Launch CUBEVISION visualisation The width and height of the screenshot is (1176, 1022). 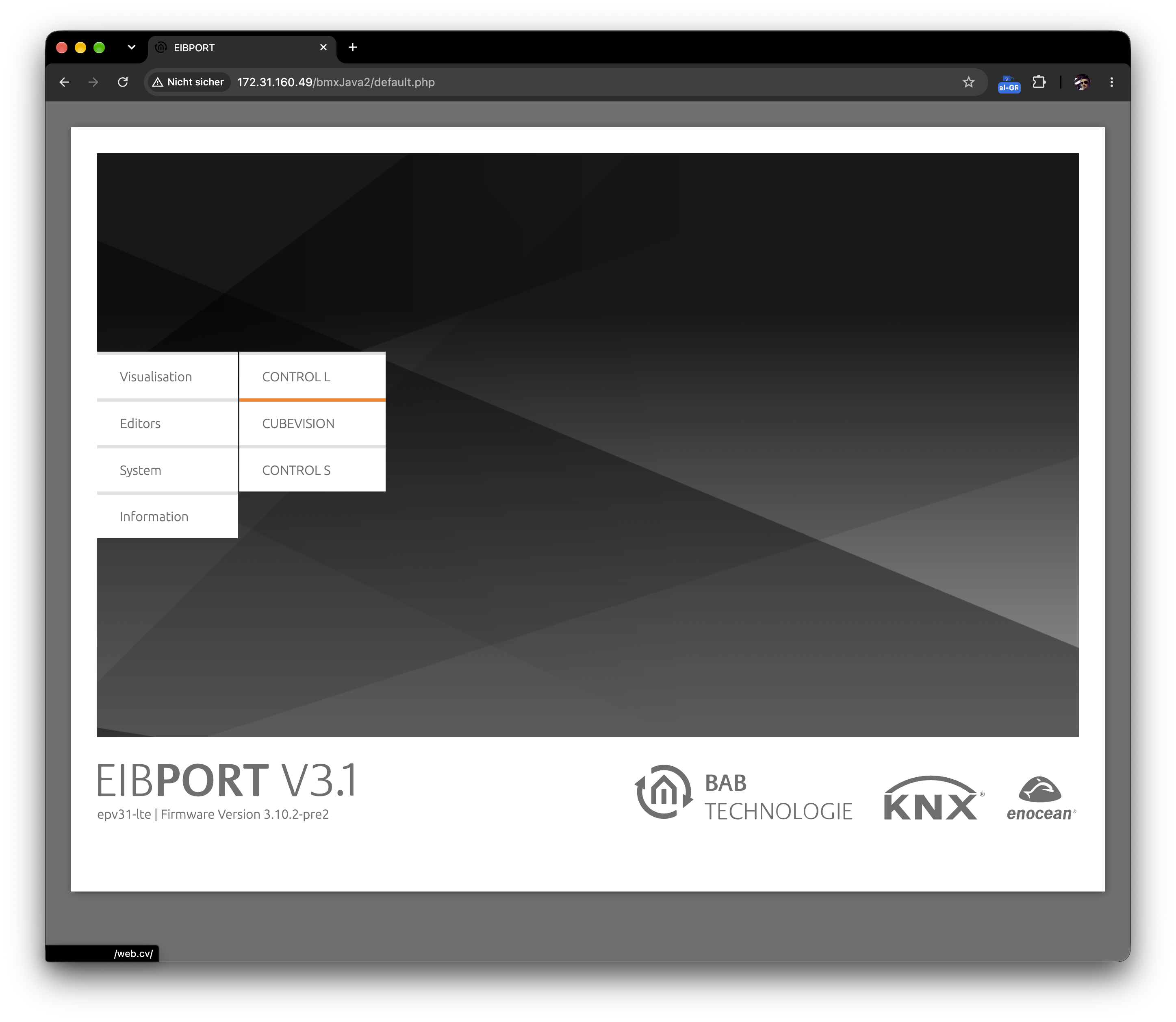[x=312, y=424]
